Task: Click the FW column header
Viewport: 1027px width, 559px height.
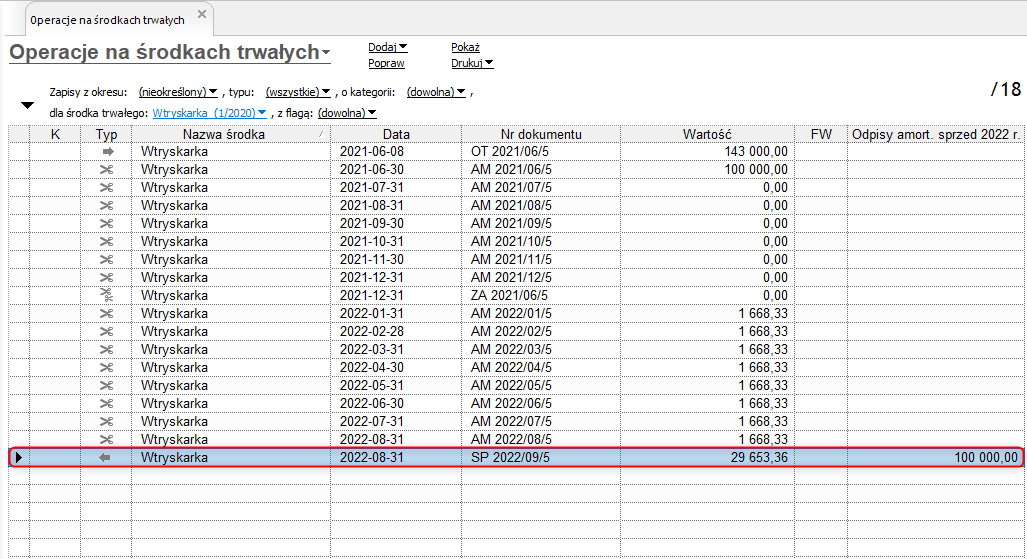Action: (x=821, y=134)
